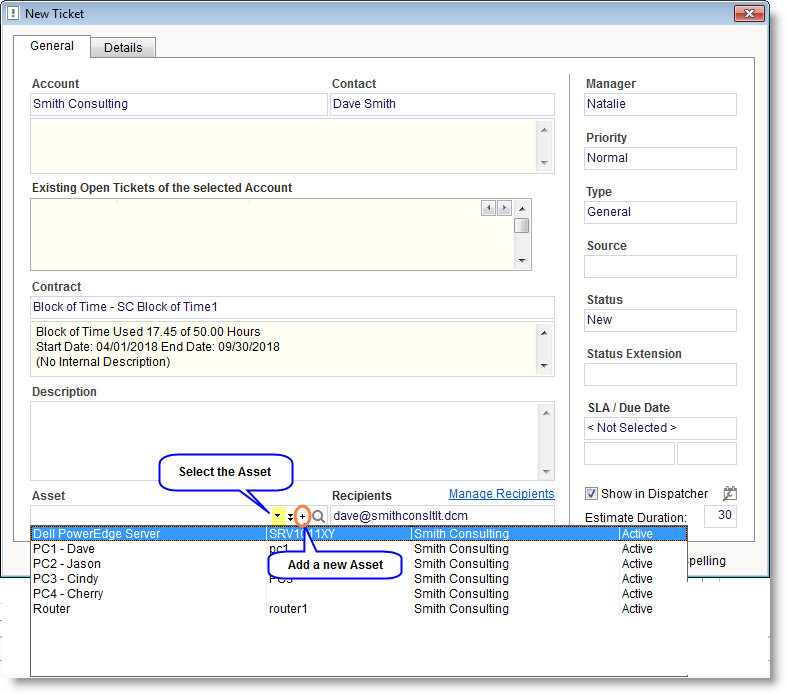Close the New Ticket window
Image resolution: width=786 pixels, height=694 pixels.
pyautogui.click(x=749, y=14)
